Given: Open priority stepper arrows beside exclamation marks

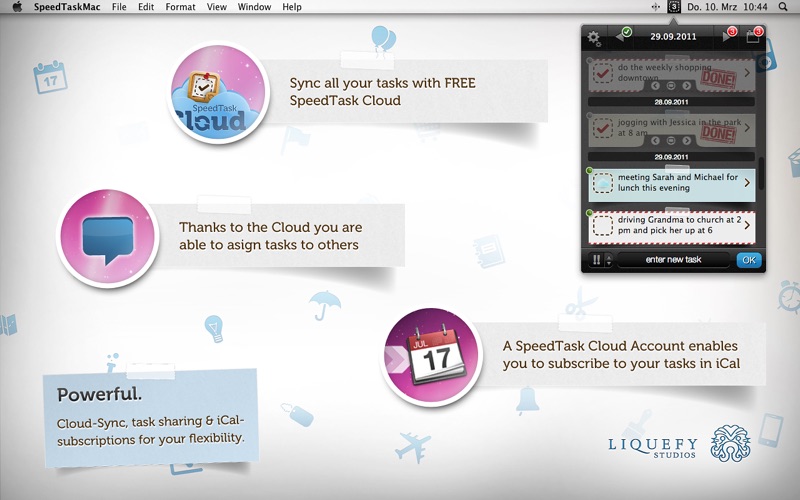Looking at the screenshot, I should pyautogui.click(x=608, y=260).
